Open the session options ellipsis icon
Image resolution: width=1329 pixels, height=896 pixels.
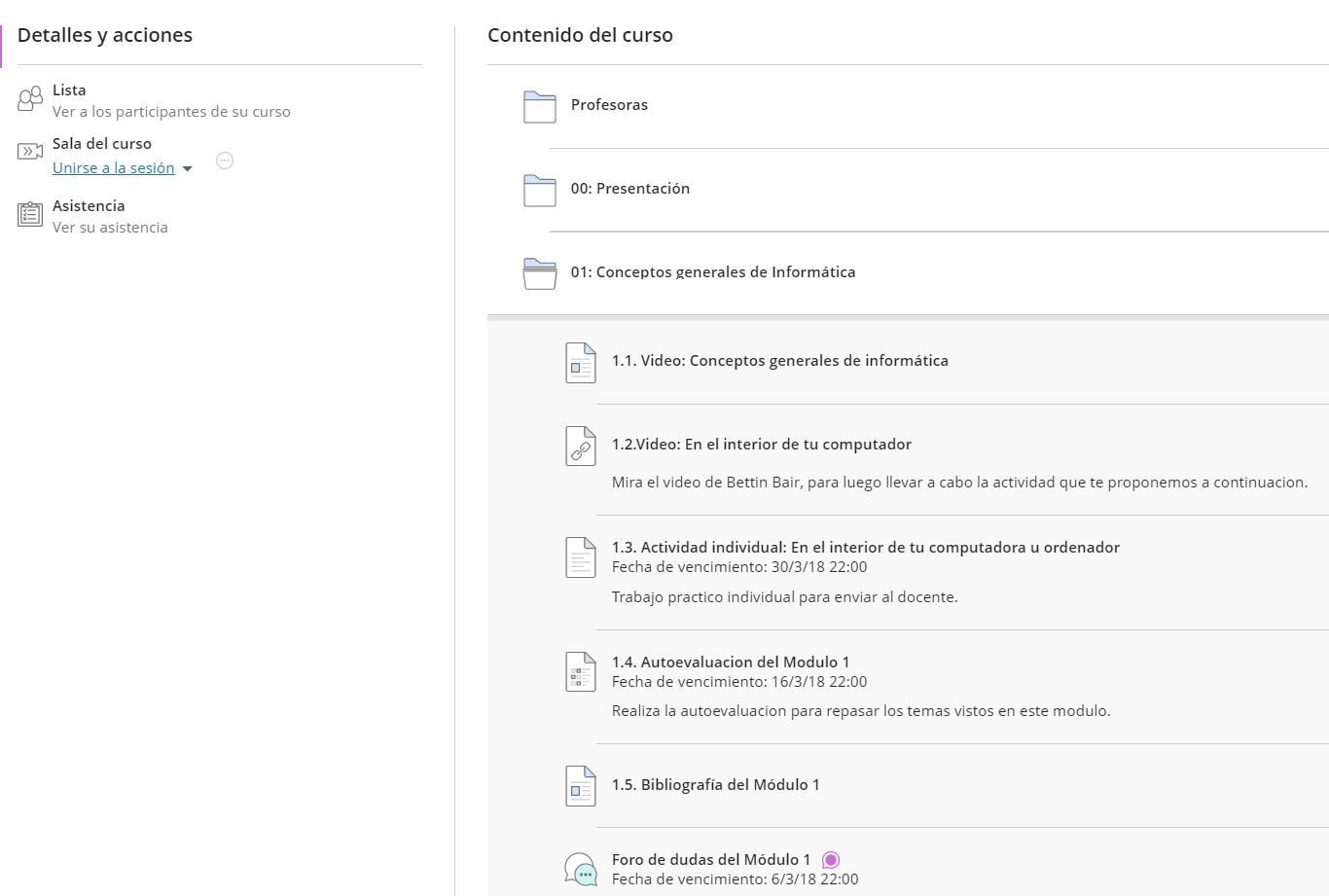click(x=225, y=161)
